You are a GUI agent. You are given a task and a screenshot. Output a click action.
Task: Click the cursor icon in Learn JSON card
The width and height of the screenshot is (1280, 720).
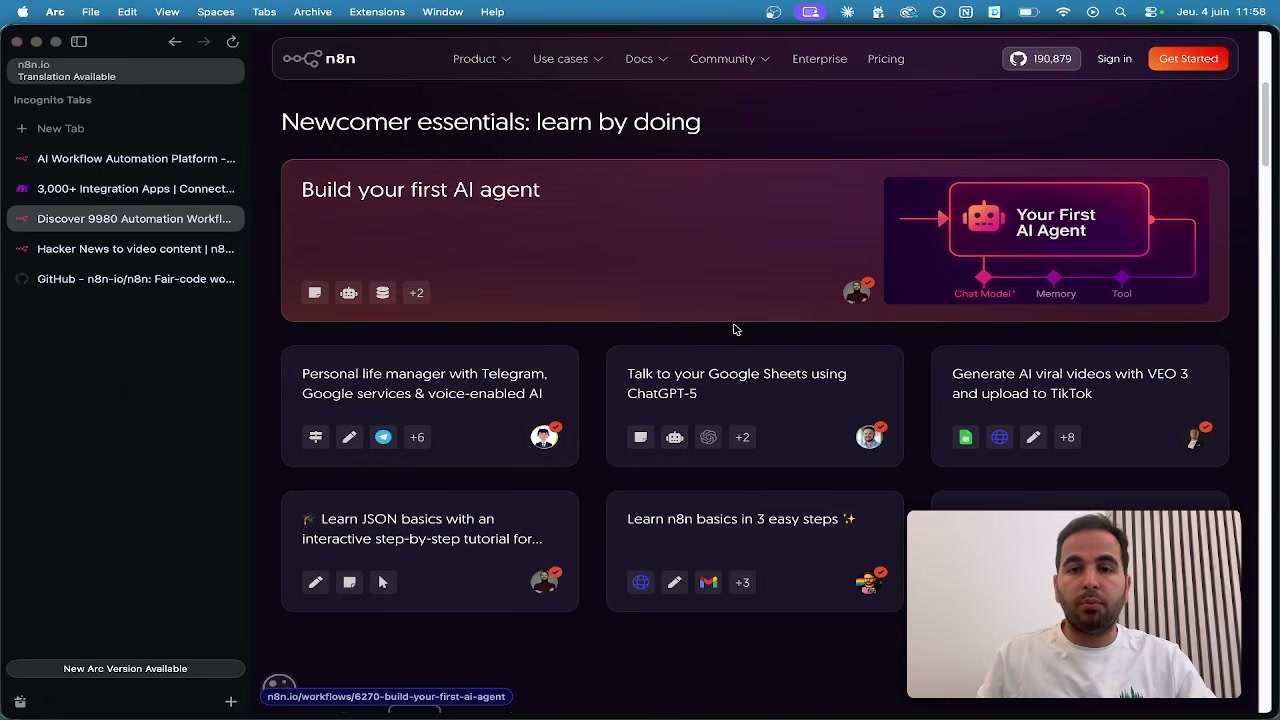(x=383, y=582)
